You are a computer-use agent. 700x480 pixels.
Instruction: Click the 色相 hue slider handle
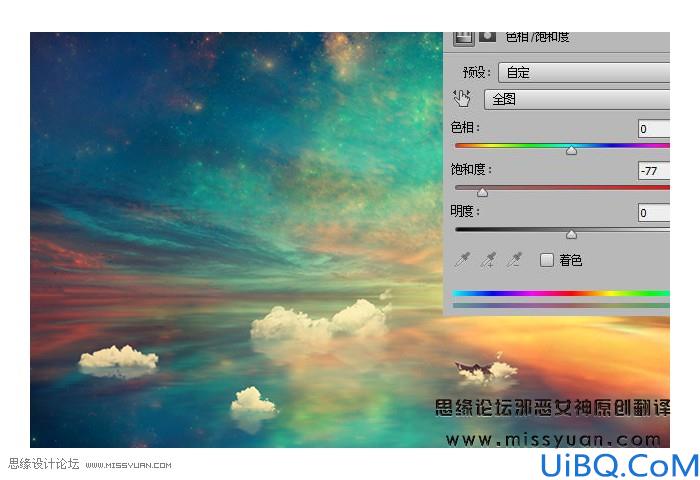click(571, 150)
